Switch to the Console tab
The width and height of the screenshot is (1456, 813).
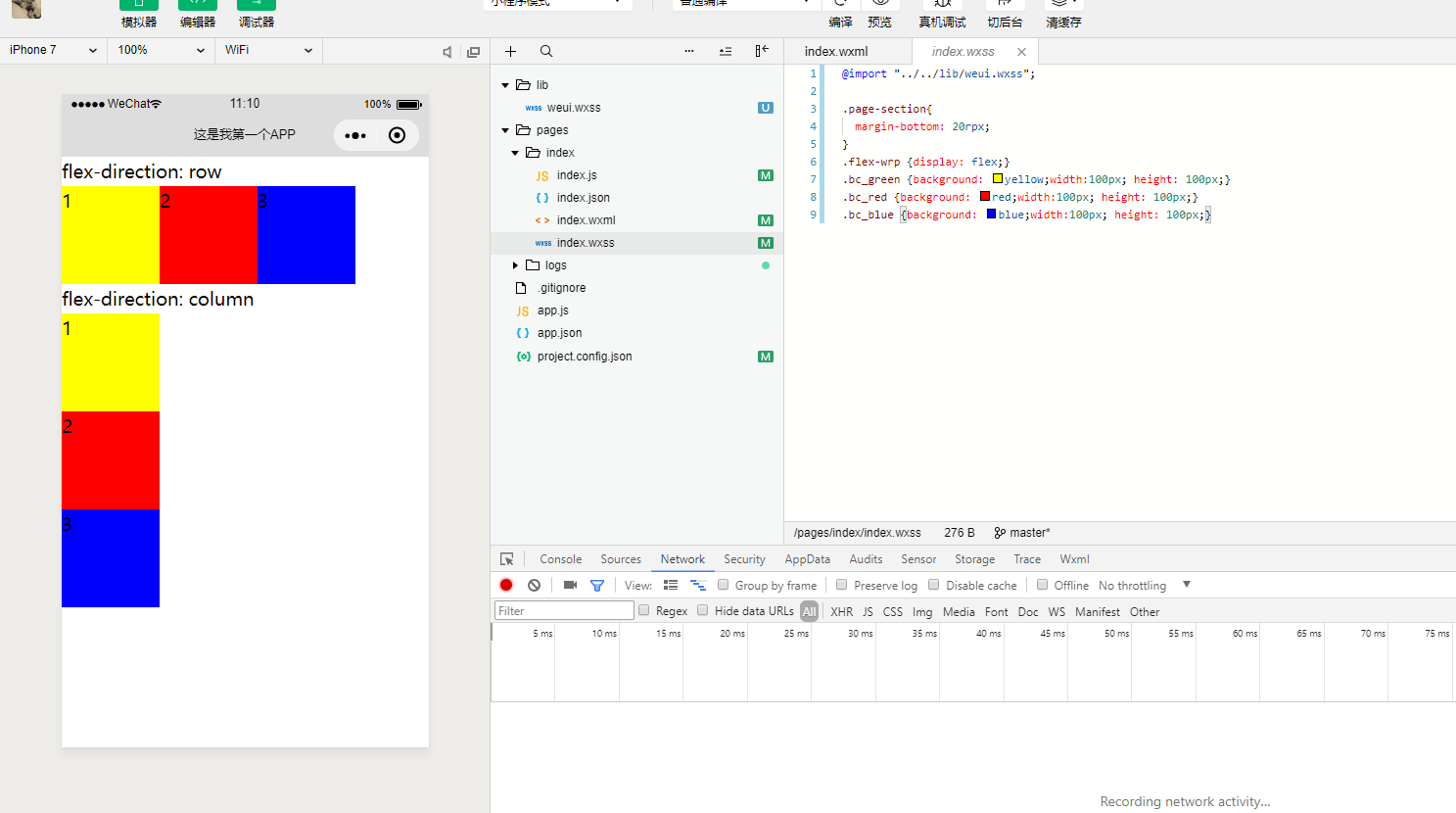point(560,559)
